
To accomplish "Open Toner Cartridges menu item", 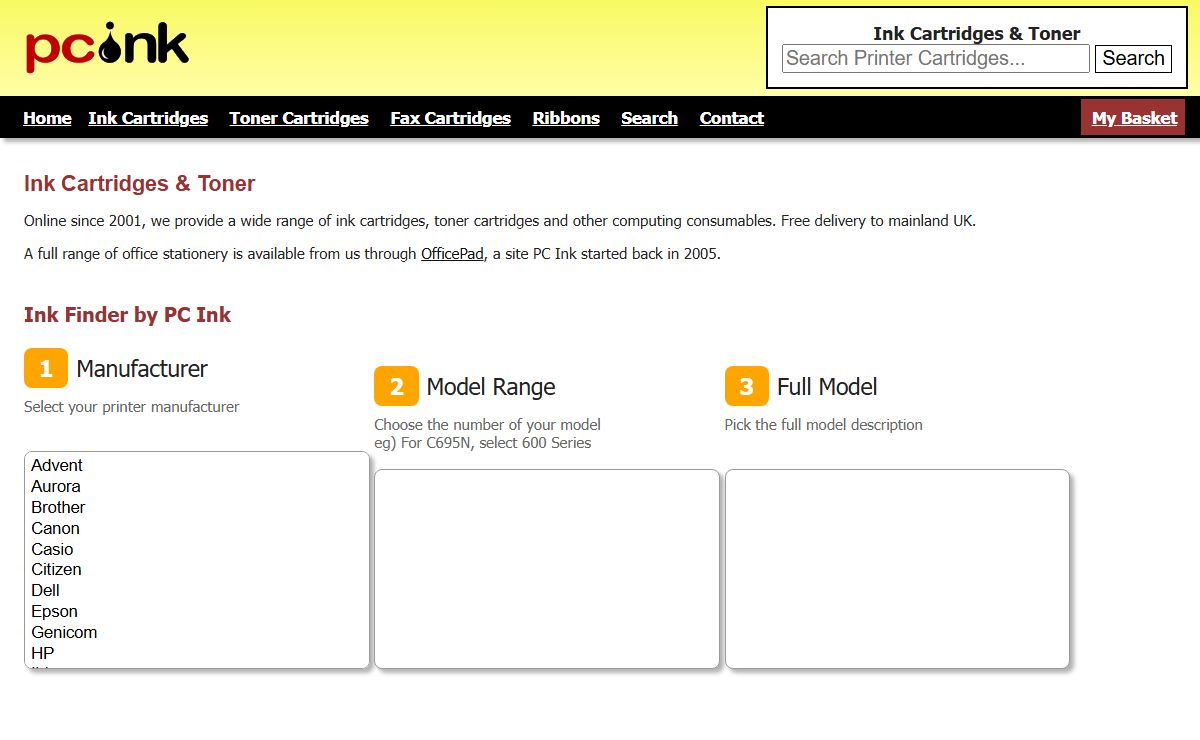I will pyautogui.click(x=299, y=118).
